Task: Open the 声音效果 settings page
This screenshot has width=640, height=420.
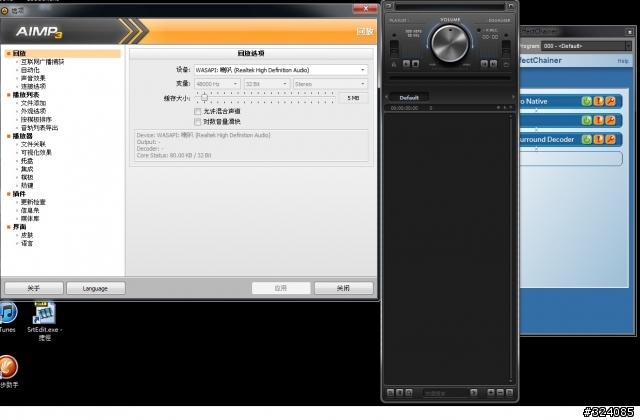Action: [33, 78]
